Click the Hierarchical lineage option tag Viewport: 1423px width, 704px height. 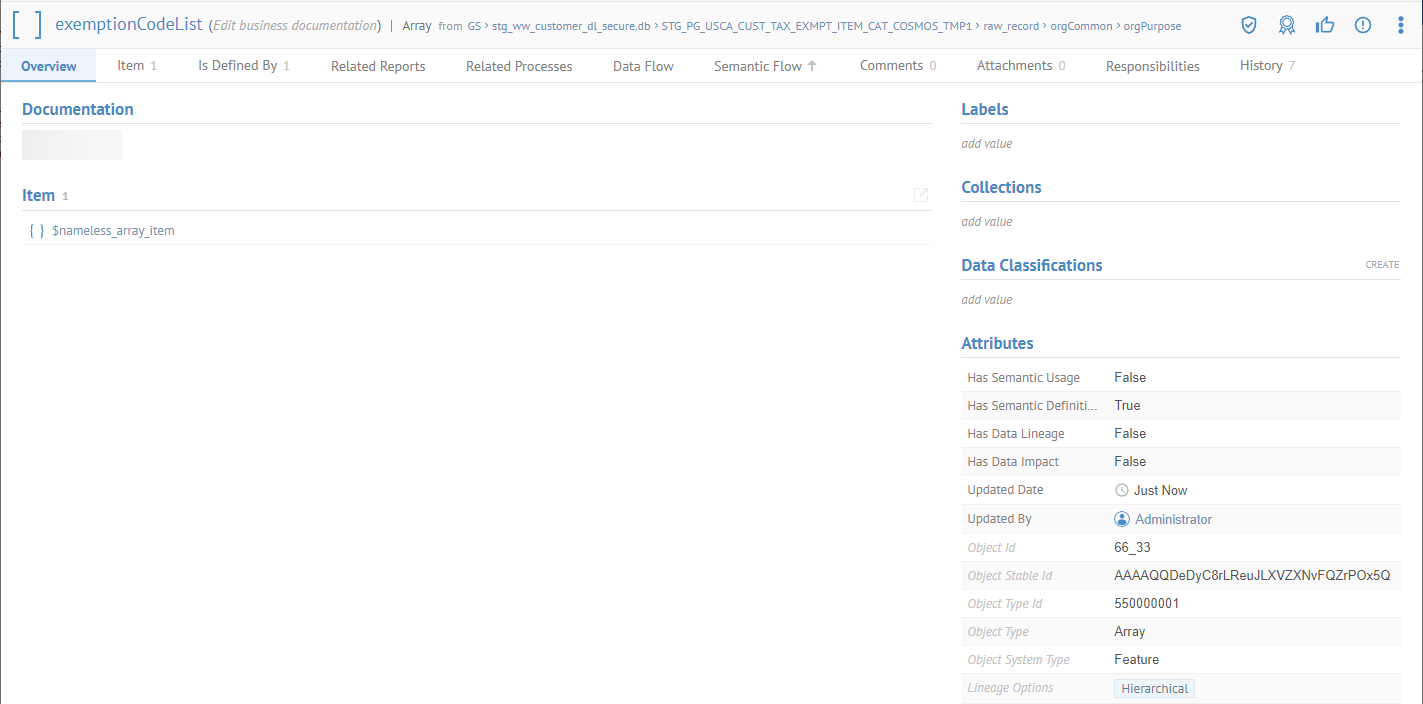pos(1154,689)
